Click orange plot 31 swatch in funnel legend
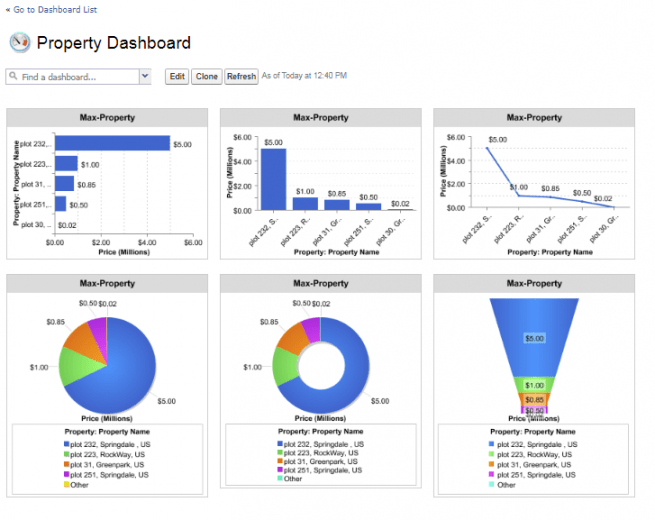The height and width of the screenshot is (520, 655). 491,464
